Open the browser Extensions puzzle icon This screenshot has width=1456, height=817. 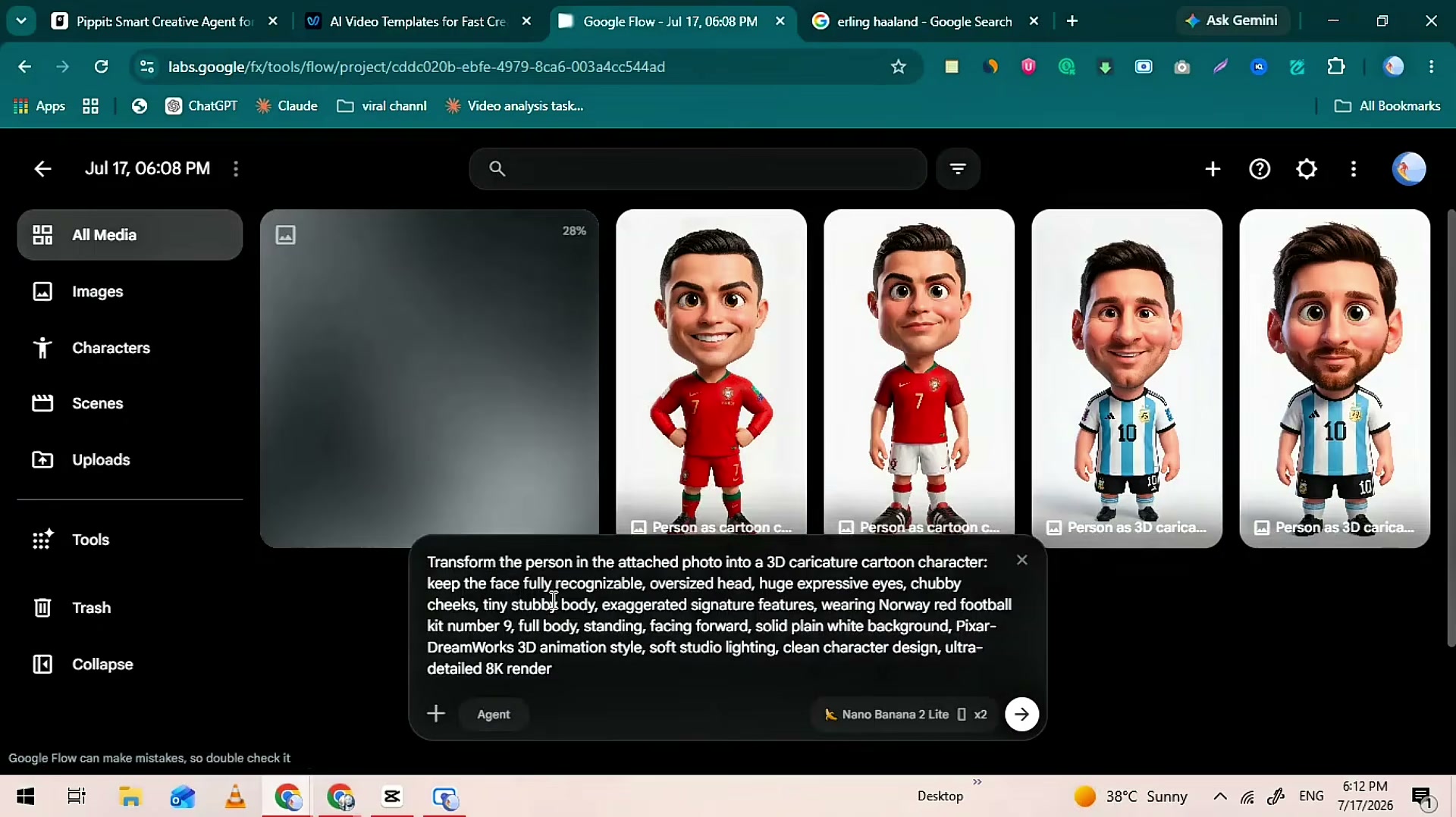[1336, 67]
